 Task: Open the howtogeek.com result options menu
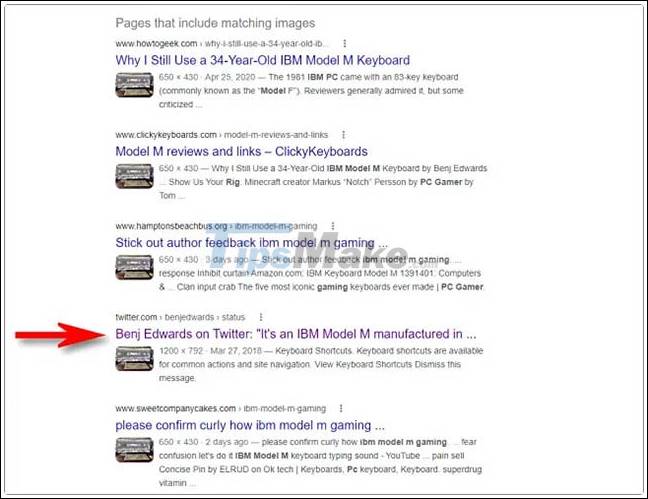345,43
